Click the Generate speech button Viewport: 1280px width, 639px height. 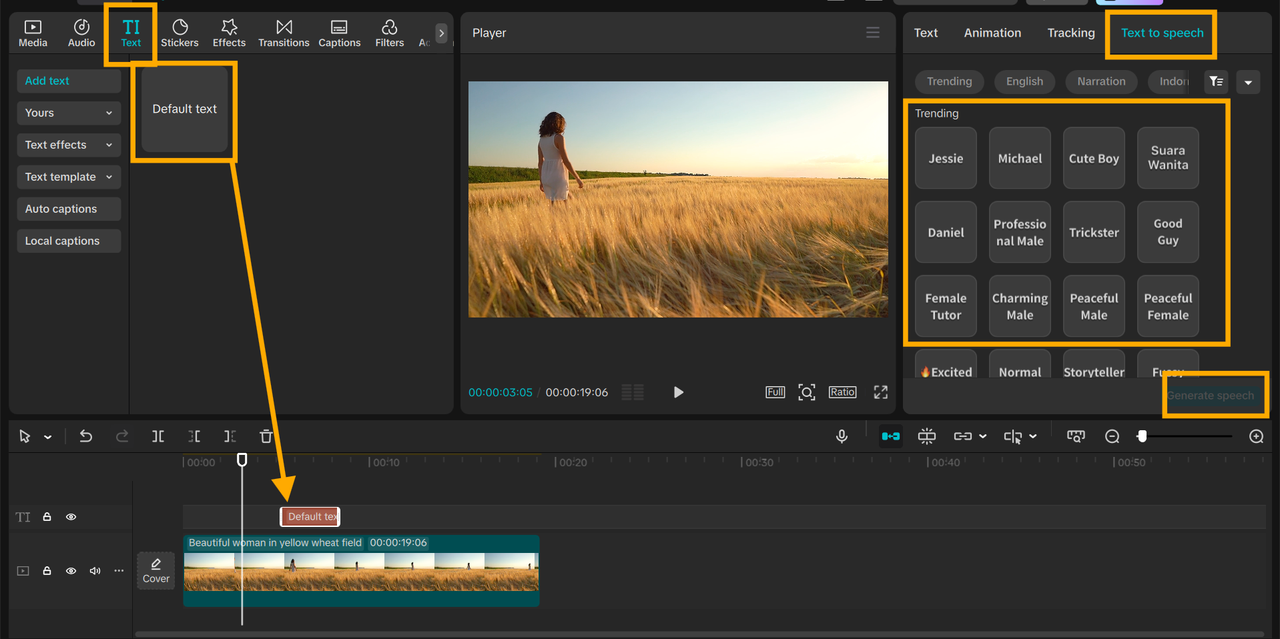[1210, 395]
